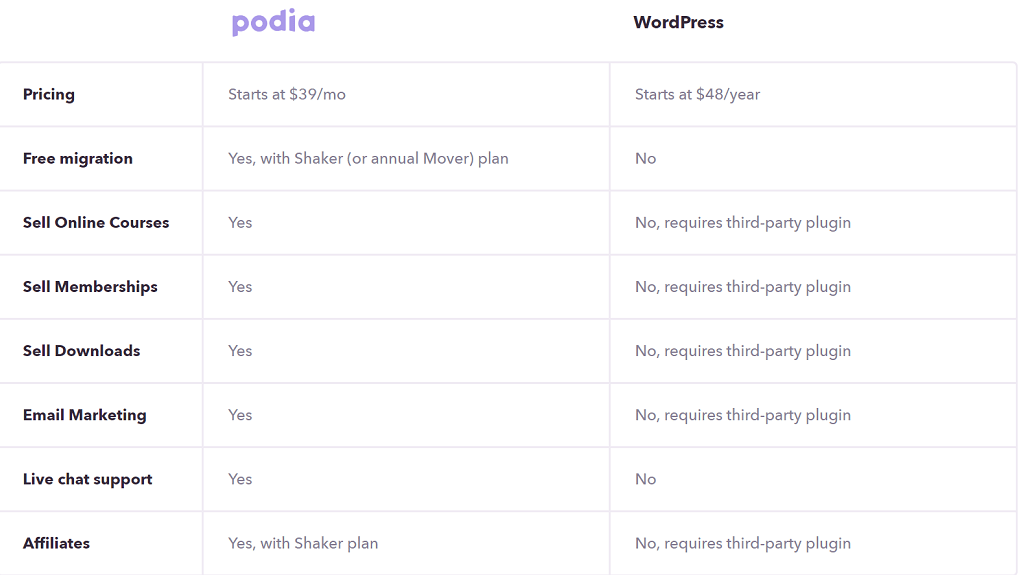Select the WordPress column heading
1019x575 pixels.
(x=678, y=22)
